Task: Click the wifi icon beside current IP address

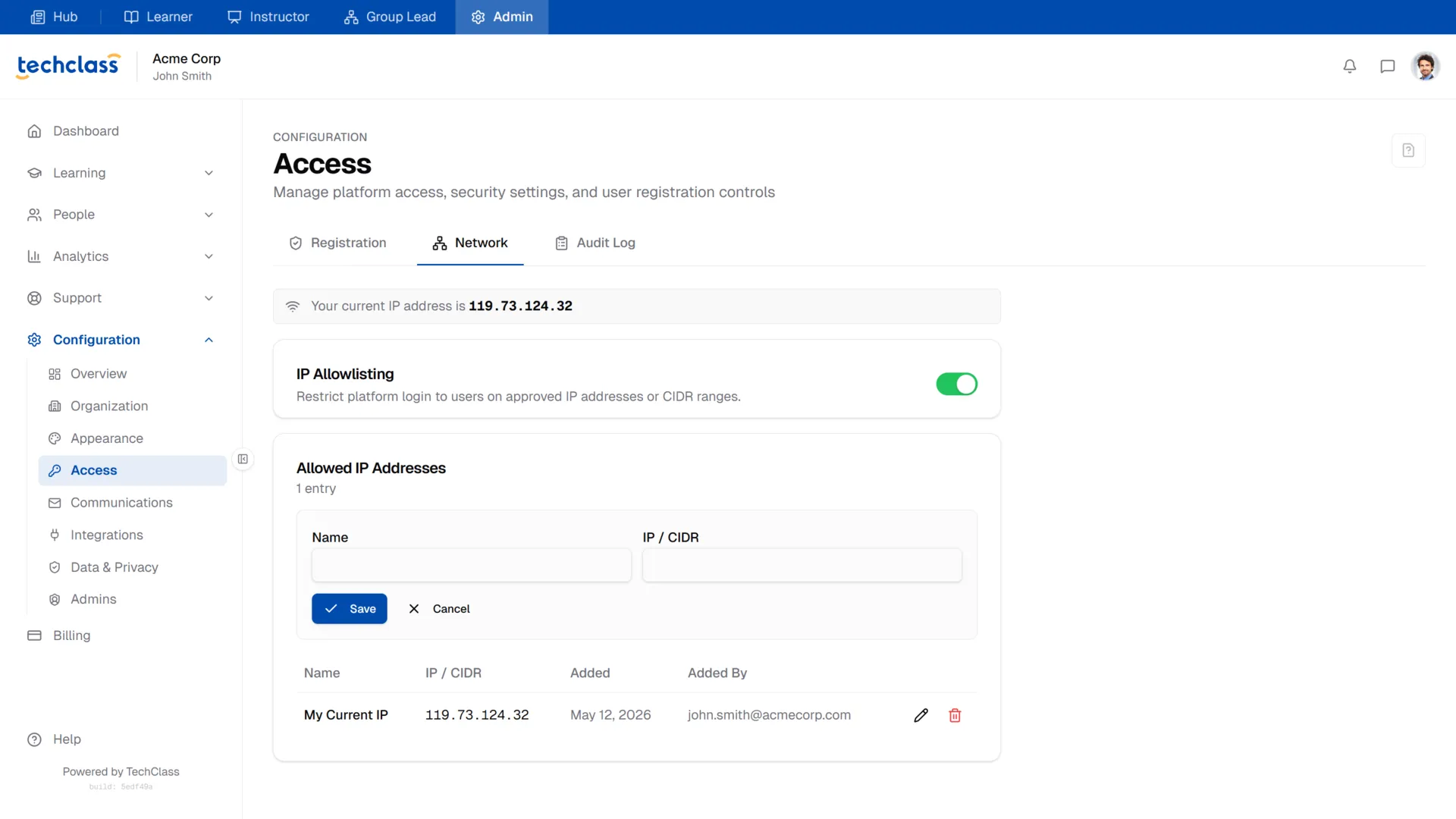Action: point(293,306)
